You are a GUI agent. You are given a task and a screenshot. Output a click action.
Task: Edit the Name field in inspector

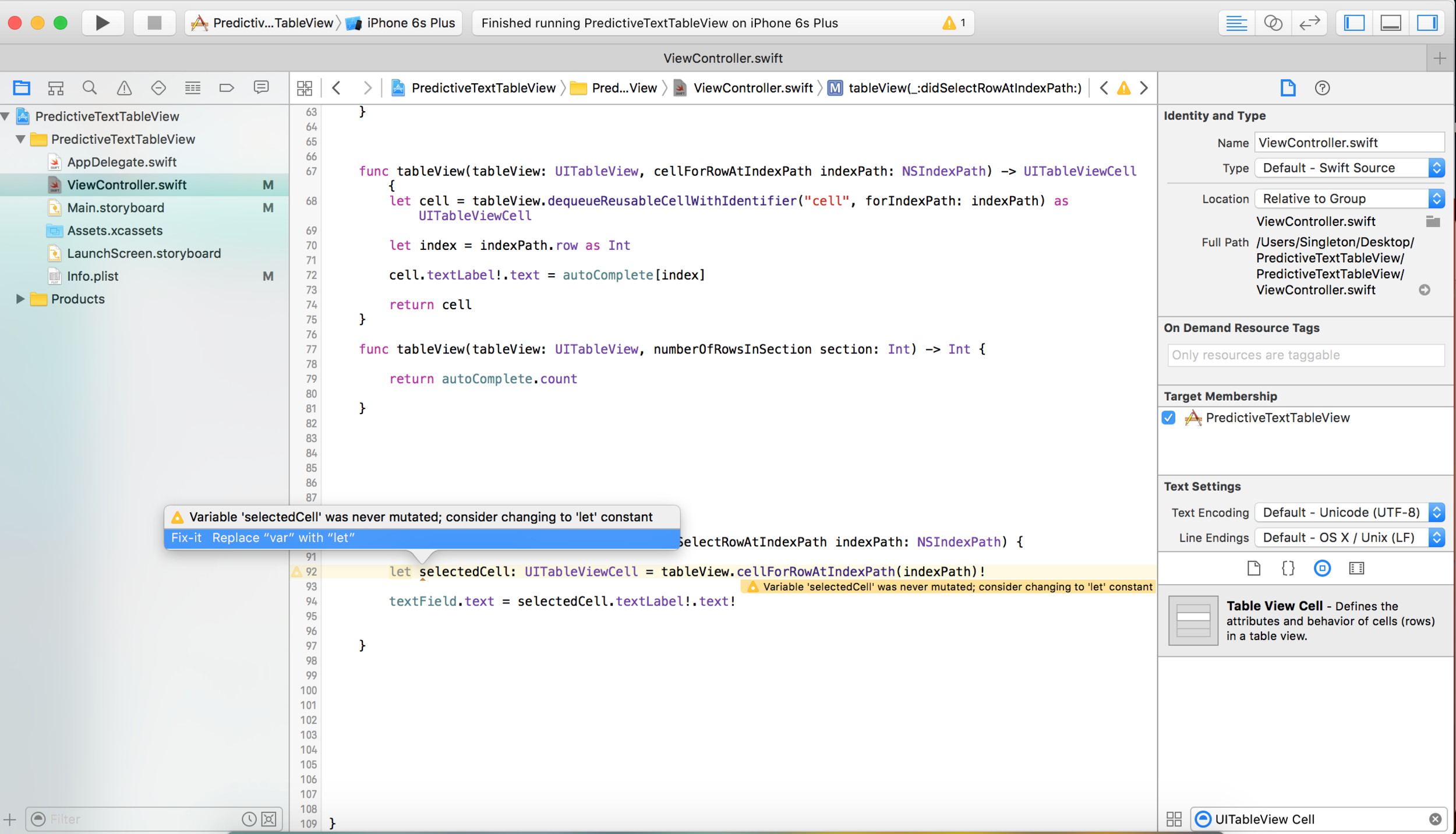click(1349, 143)
